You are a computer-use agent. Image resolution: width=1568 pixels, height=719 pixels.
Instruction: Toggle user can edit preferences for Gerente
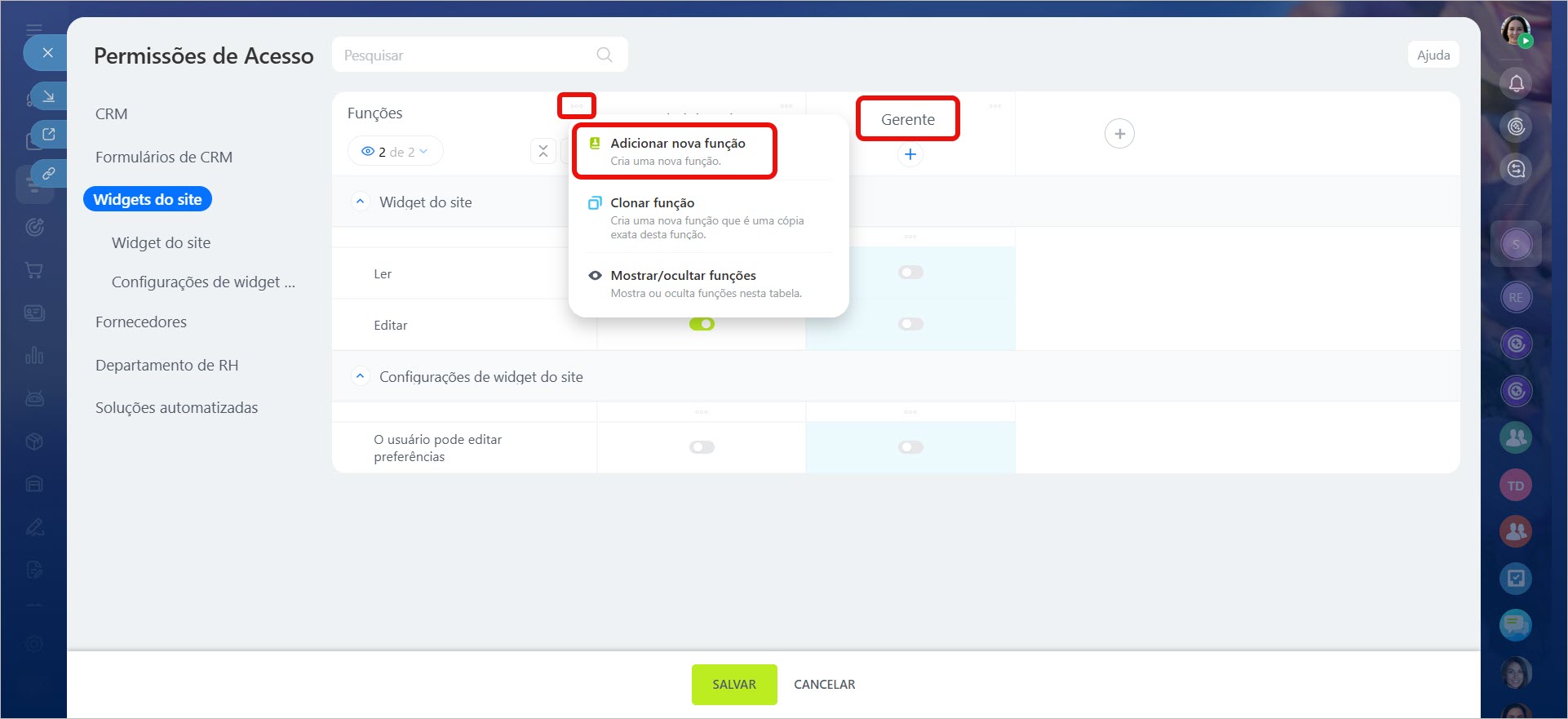click(910, 447)
